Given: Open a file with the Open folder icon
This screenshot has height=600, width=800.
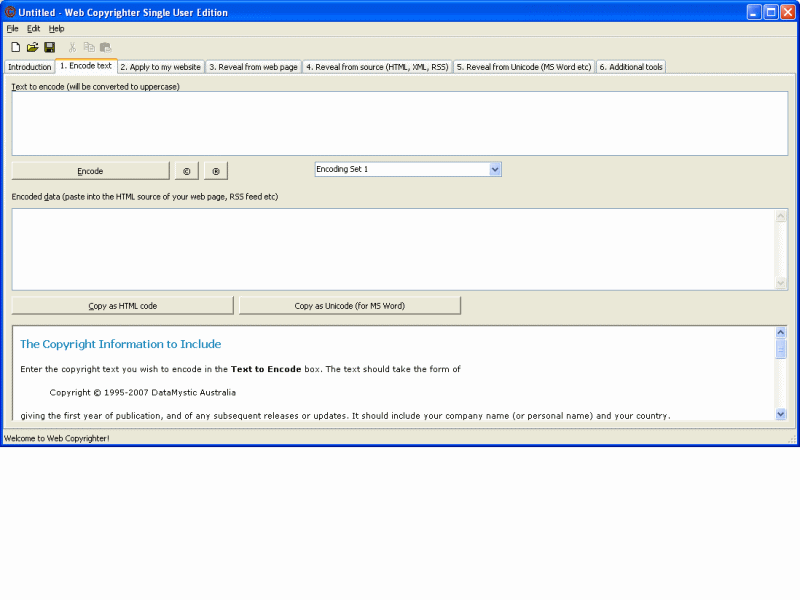Looking at the screenshot, I should click(31, 46).
